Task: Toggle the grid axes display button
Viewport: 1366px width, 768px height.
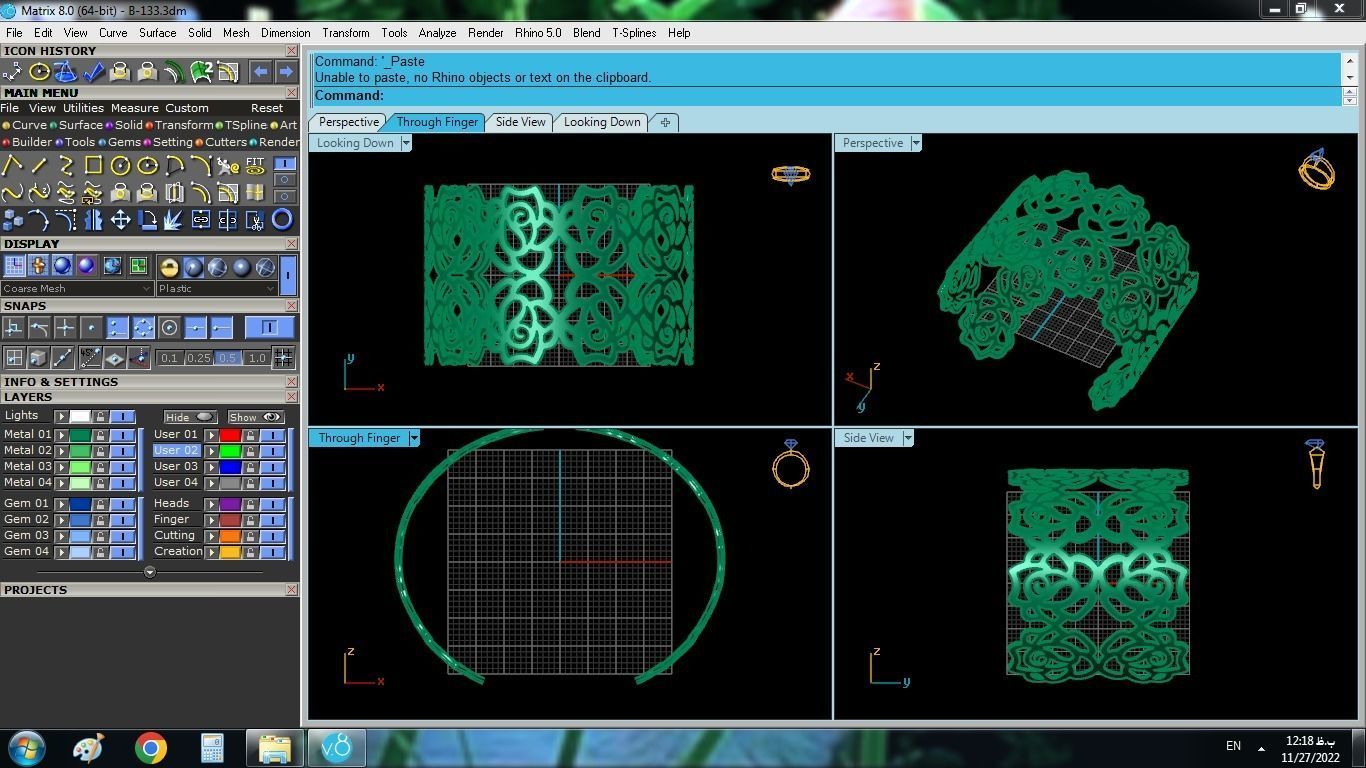Action: coord(14,265)
